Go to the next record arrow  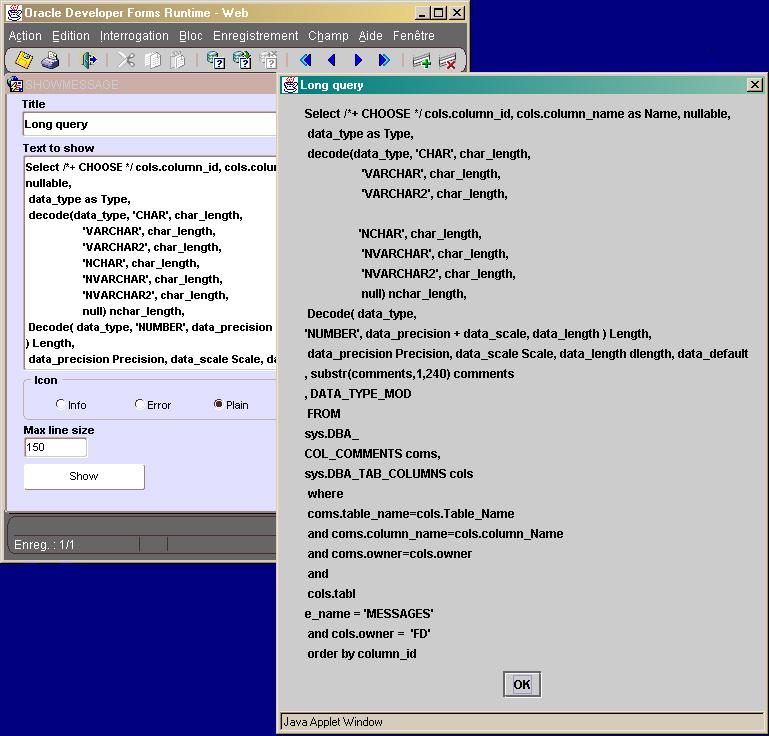pyautogui.click(x=358, y=60)
